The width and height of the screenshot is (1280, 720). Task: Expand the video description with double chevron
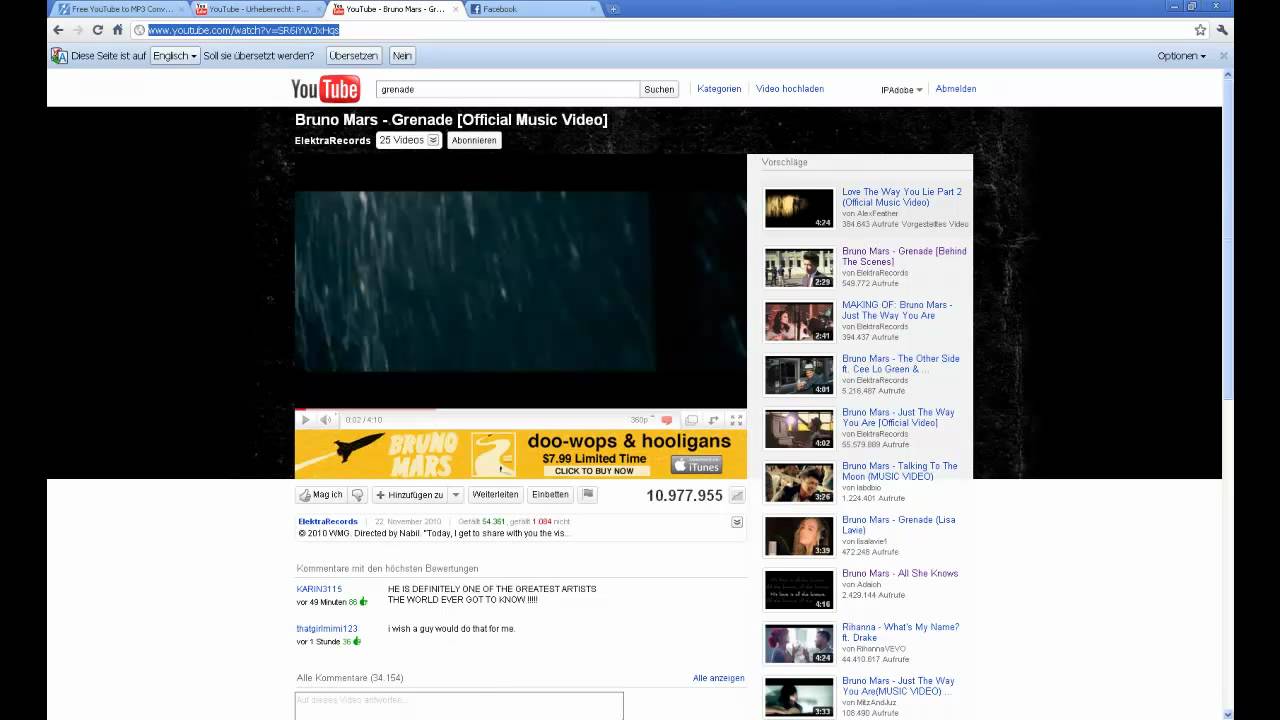pos(737,522)
